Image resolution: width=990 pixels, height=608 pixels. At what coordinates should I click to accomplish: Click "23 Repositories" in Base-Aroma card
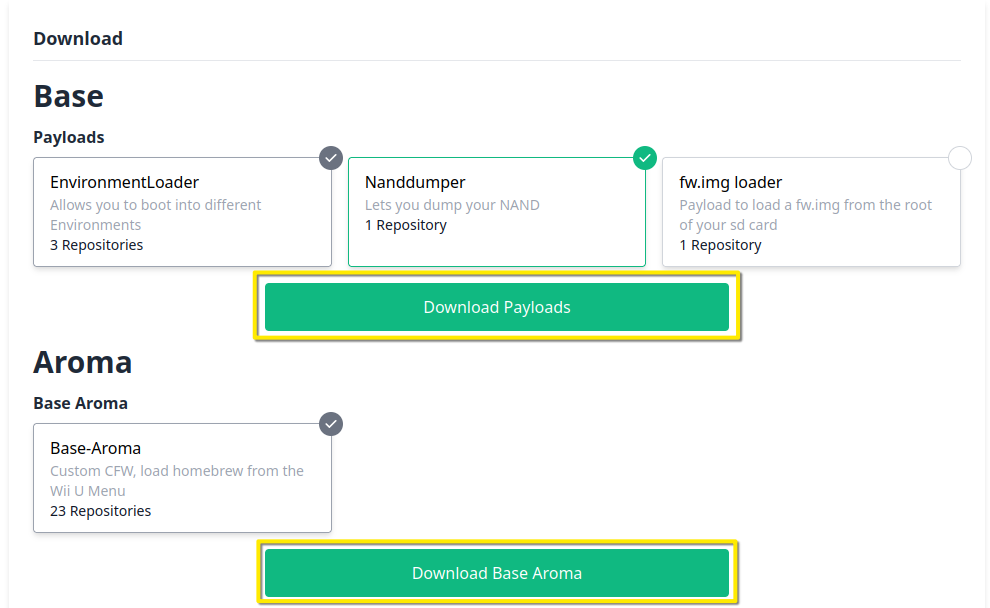pos(100,511)
